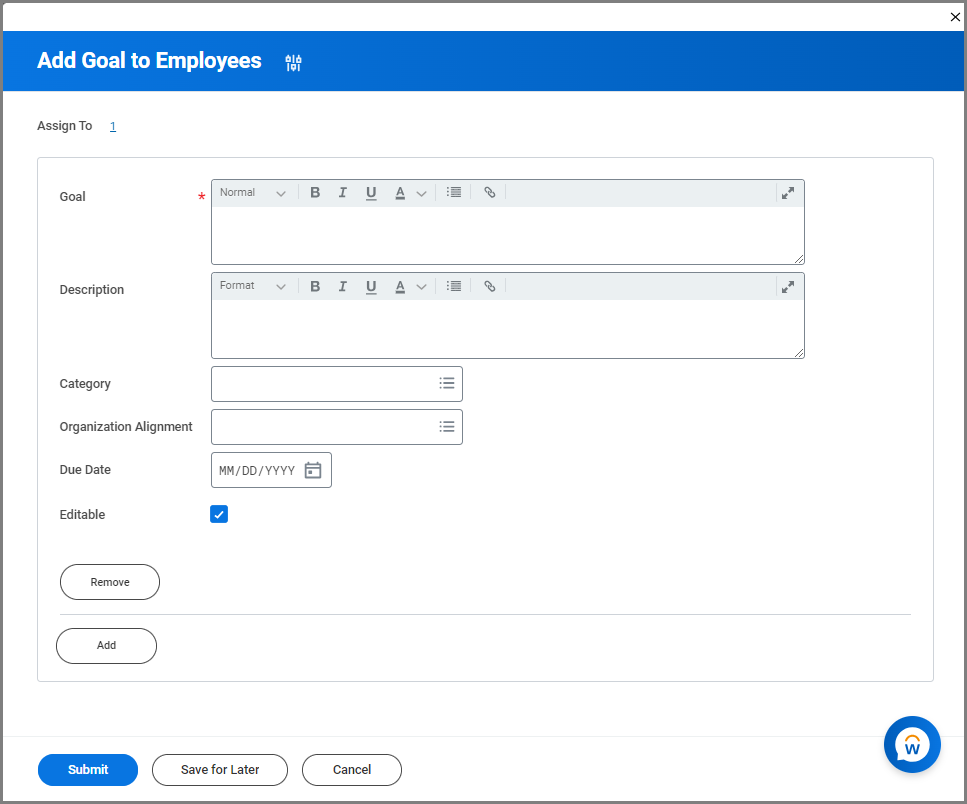Expand the Description editor to full screen
The width and height of the screenshot is (967, 804).
tap(788, 286)
